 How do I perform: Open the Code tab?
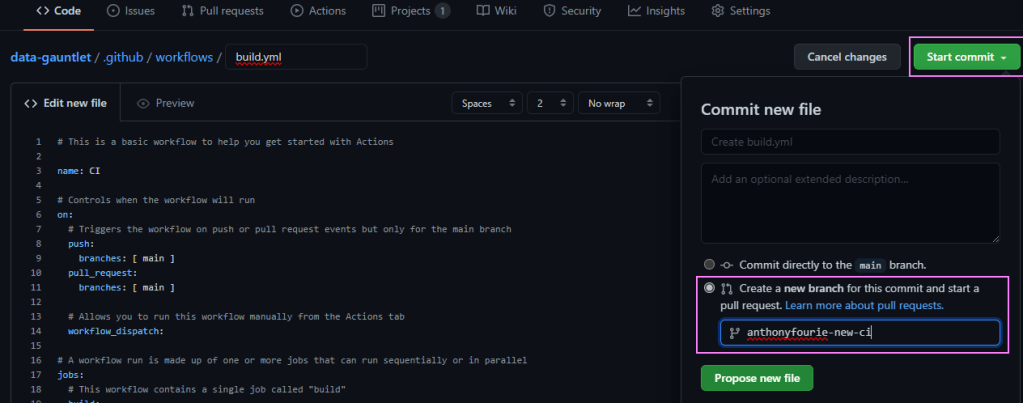click(x=58, y=11)
